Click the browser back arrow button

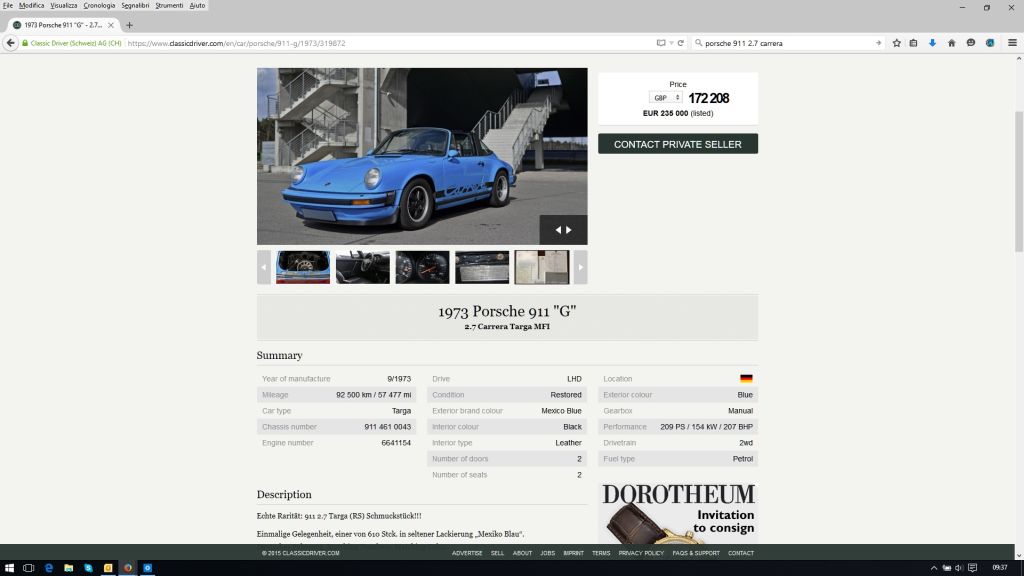click(10, 43)
